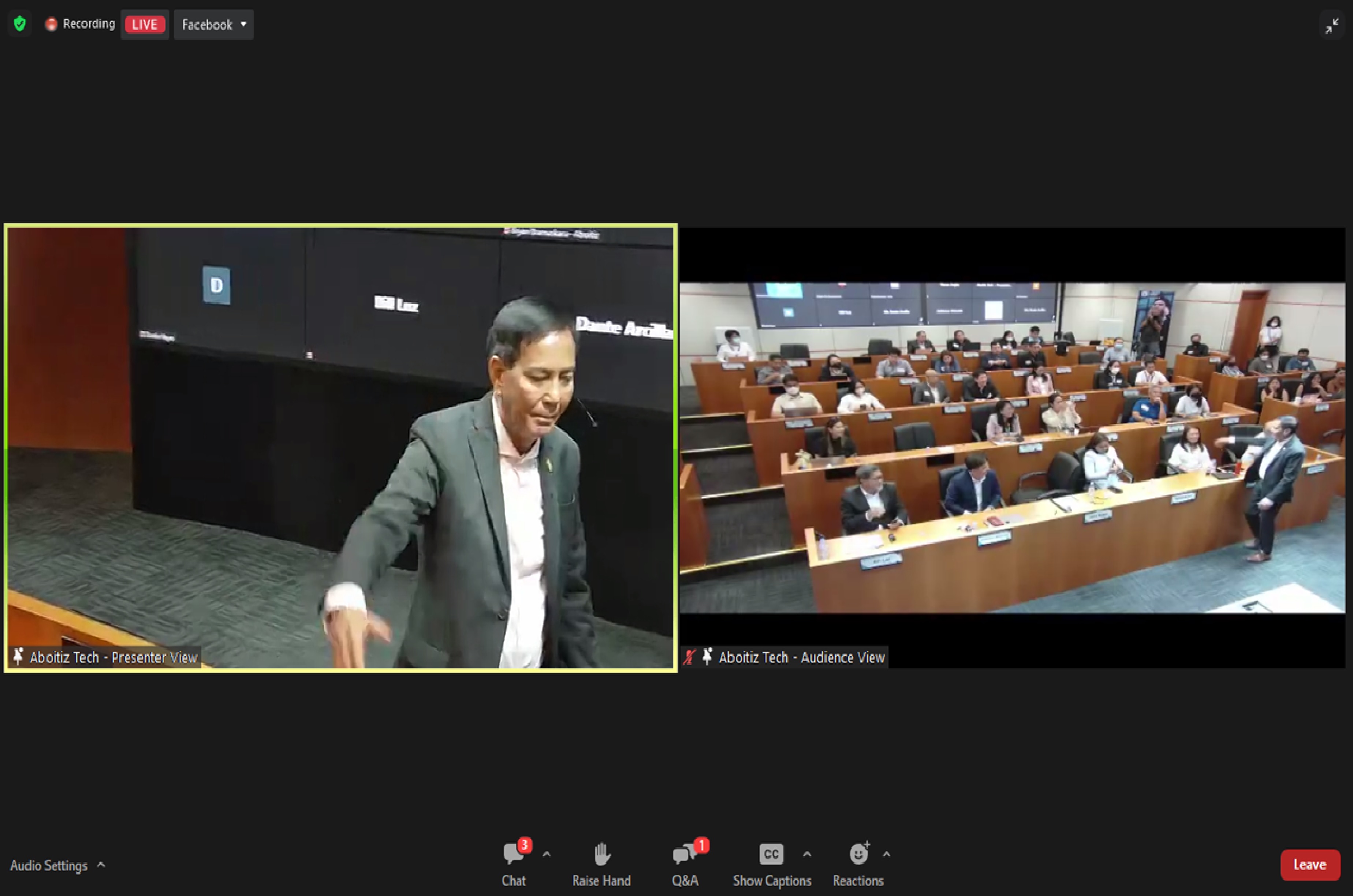Select the Presenter View video tile

(x=340, y=447)
